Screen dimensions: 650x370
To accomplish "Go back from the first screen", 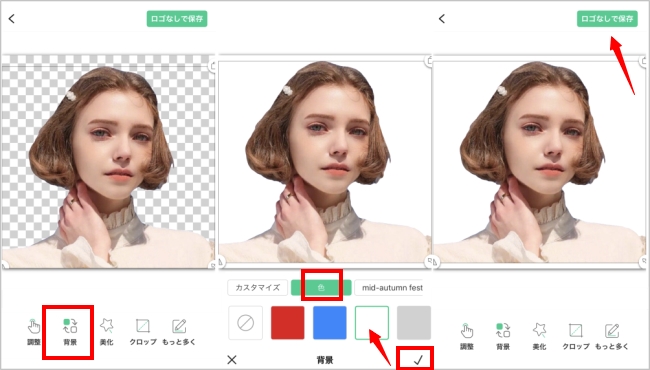I will tap(12, 19).
